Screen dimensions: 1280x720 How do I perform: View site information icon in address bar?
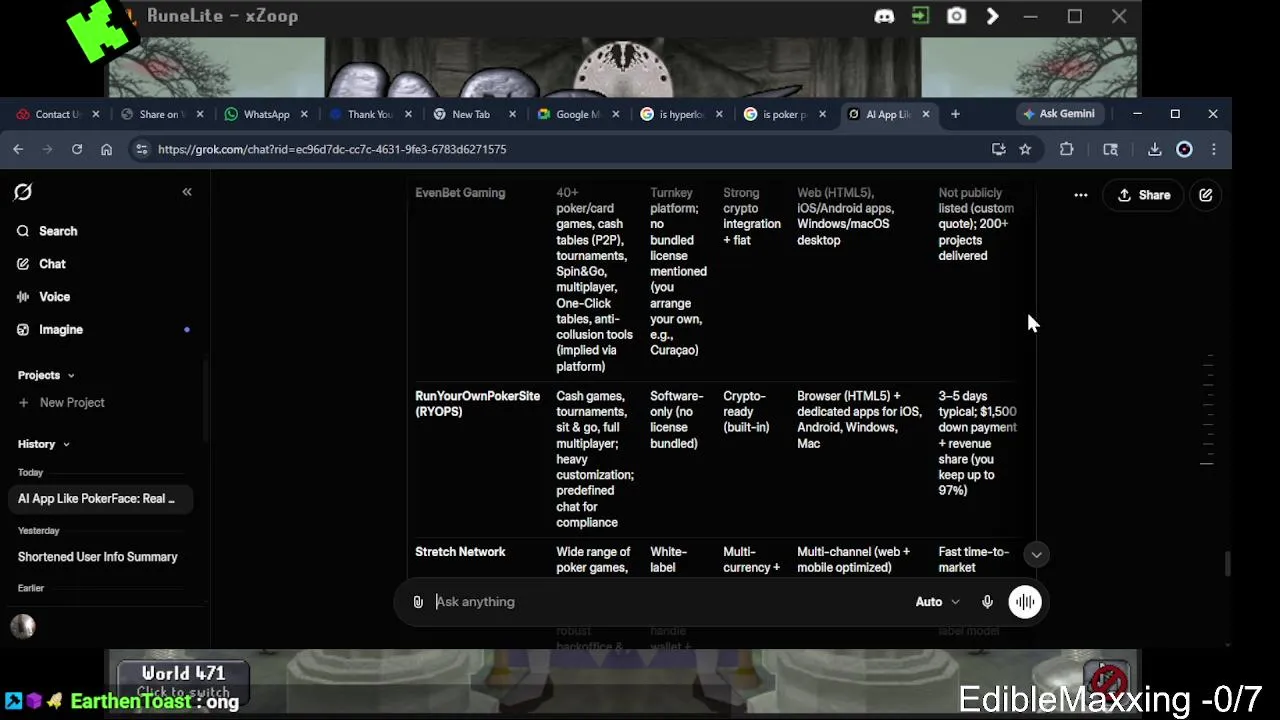click(142, 149)
